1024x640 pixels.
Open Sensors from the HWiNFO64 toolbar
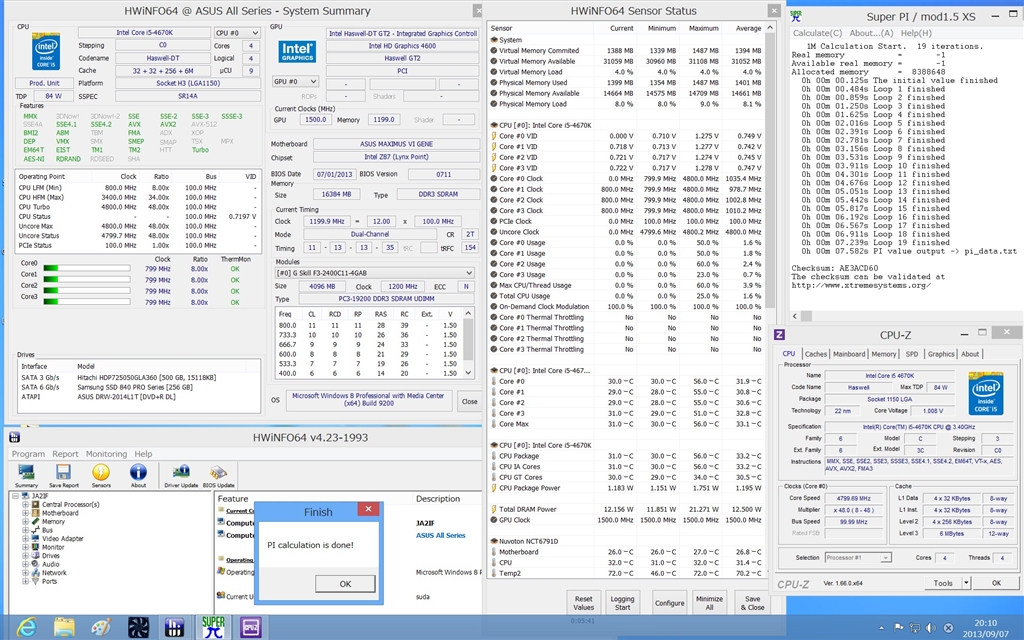102,475
